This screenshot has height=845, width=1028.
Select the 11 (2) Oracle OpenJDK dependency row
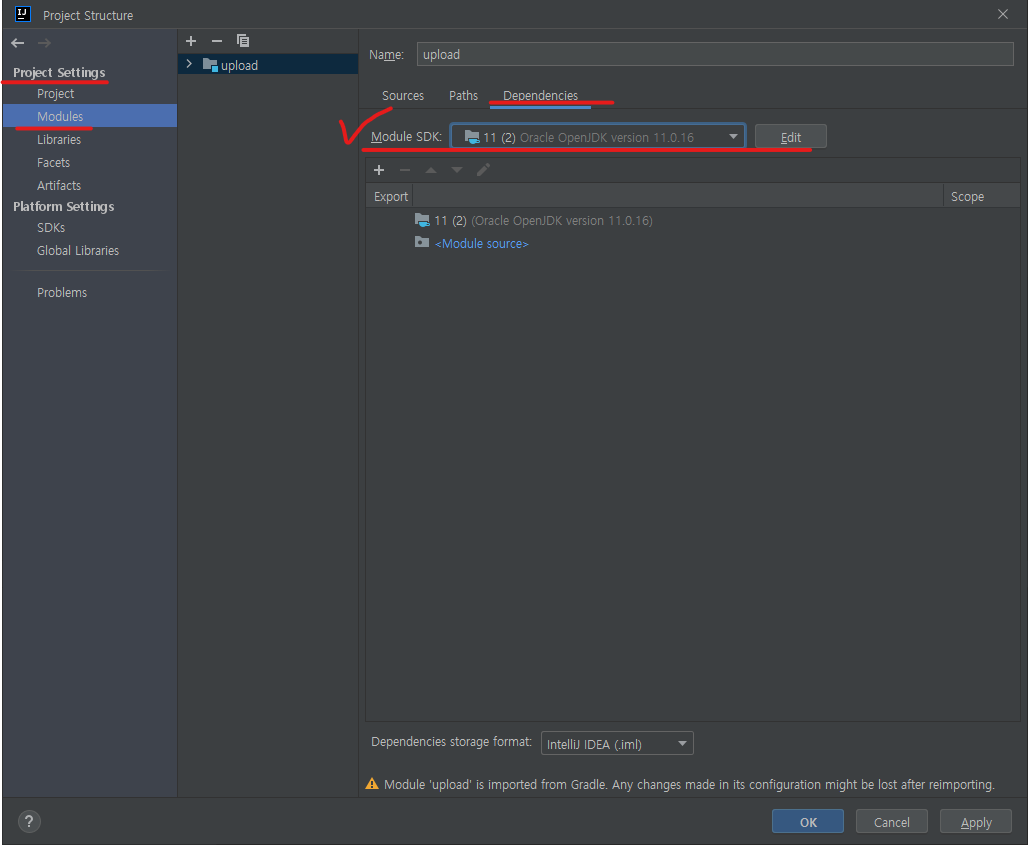click(x=692, y=220)
